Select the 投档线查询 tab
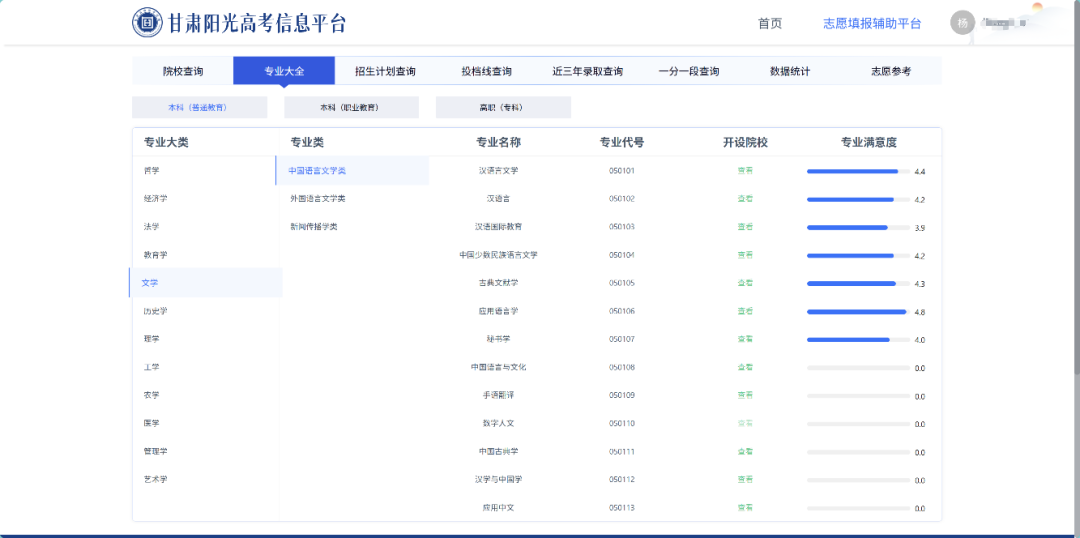The height and width of the screenshot is (538, 1080). (486, 71)
